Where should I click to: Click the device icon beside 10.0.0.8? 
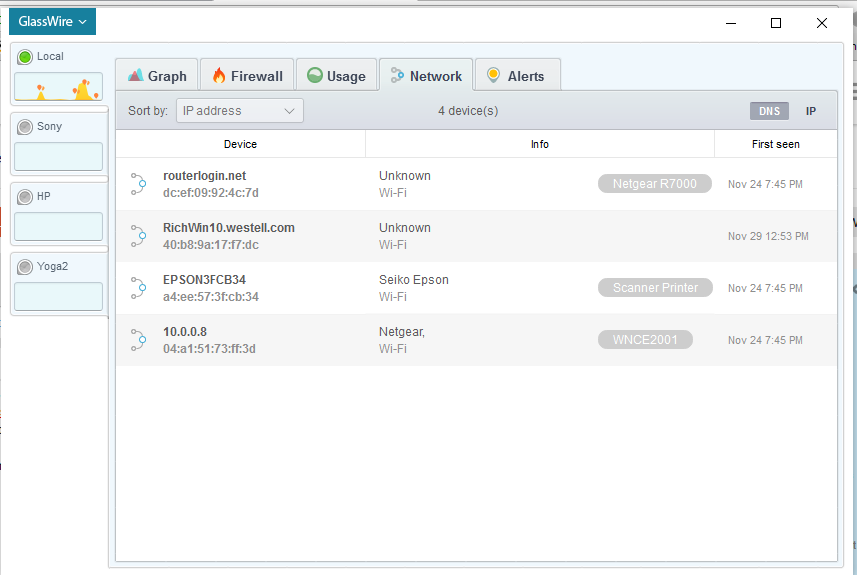tap(138, 340)
